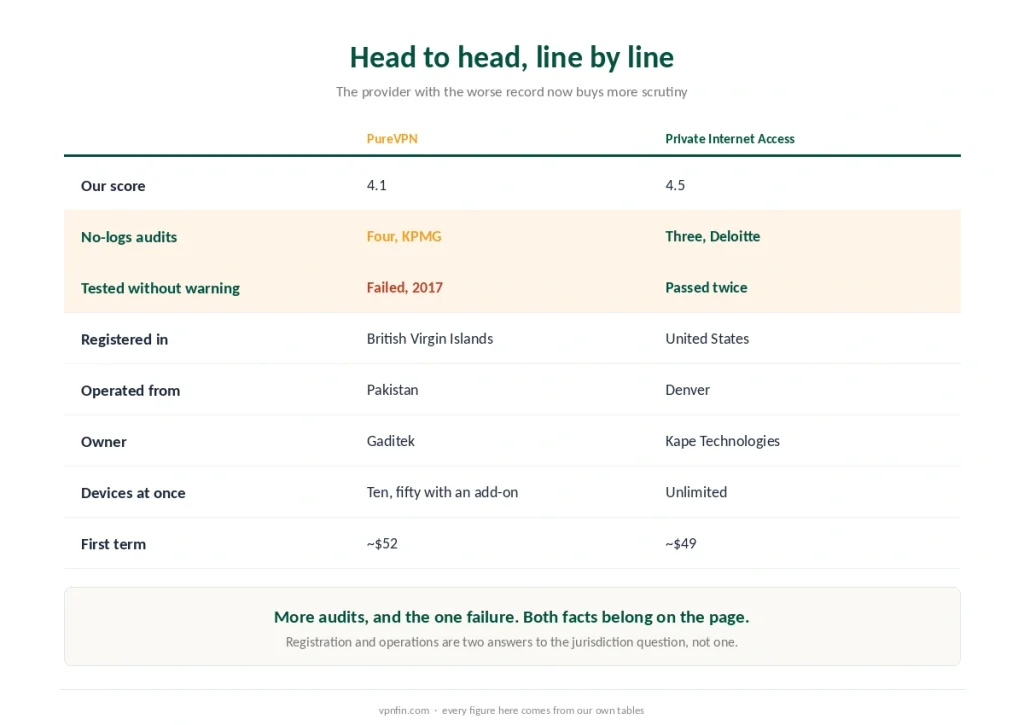This screenshot has width=1024, height=725.
Task: Click the 'British Virgin Islands' cell
Action: [430, 339]
